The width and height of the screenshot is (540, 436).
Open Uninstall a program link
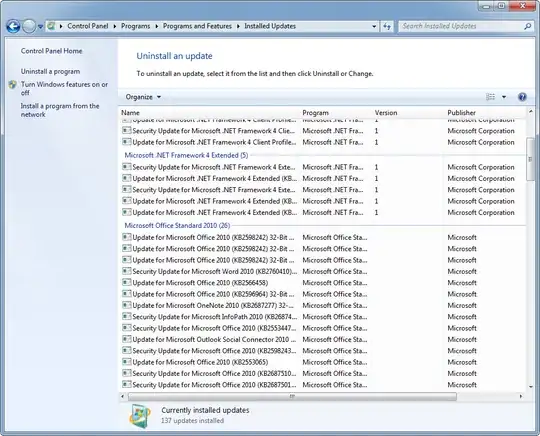pos(50,71)
